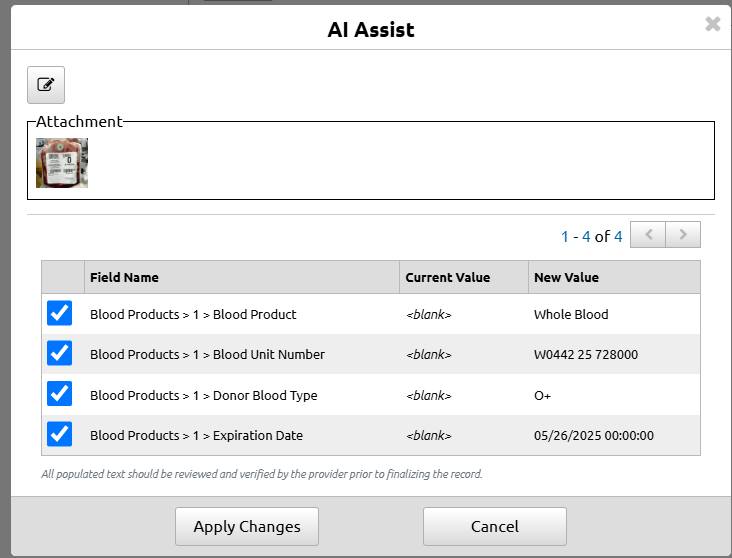Select the W0442 25 728000 unit number
Viewport: 732px width, 558px height.
(x=586, y=354)
